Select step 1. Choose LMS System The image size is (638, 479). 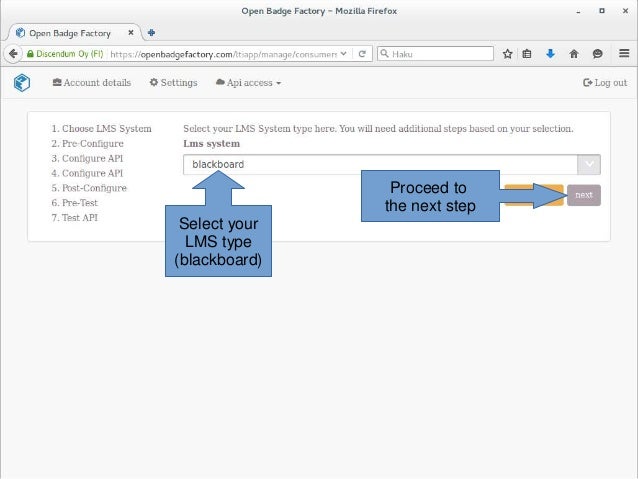click(101, 129)
